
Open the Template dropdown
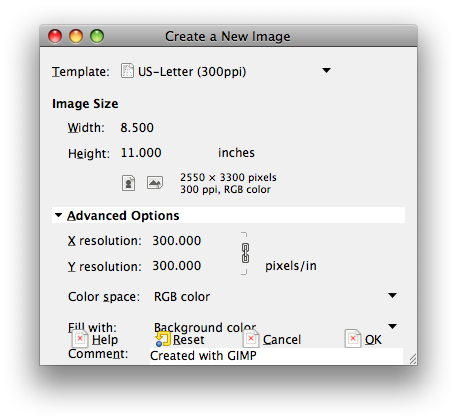pyautogui.click(x=226, y=71)
